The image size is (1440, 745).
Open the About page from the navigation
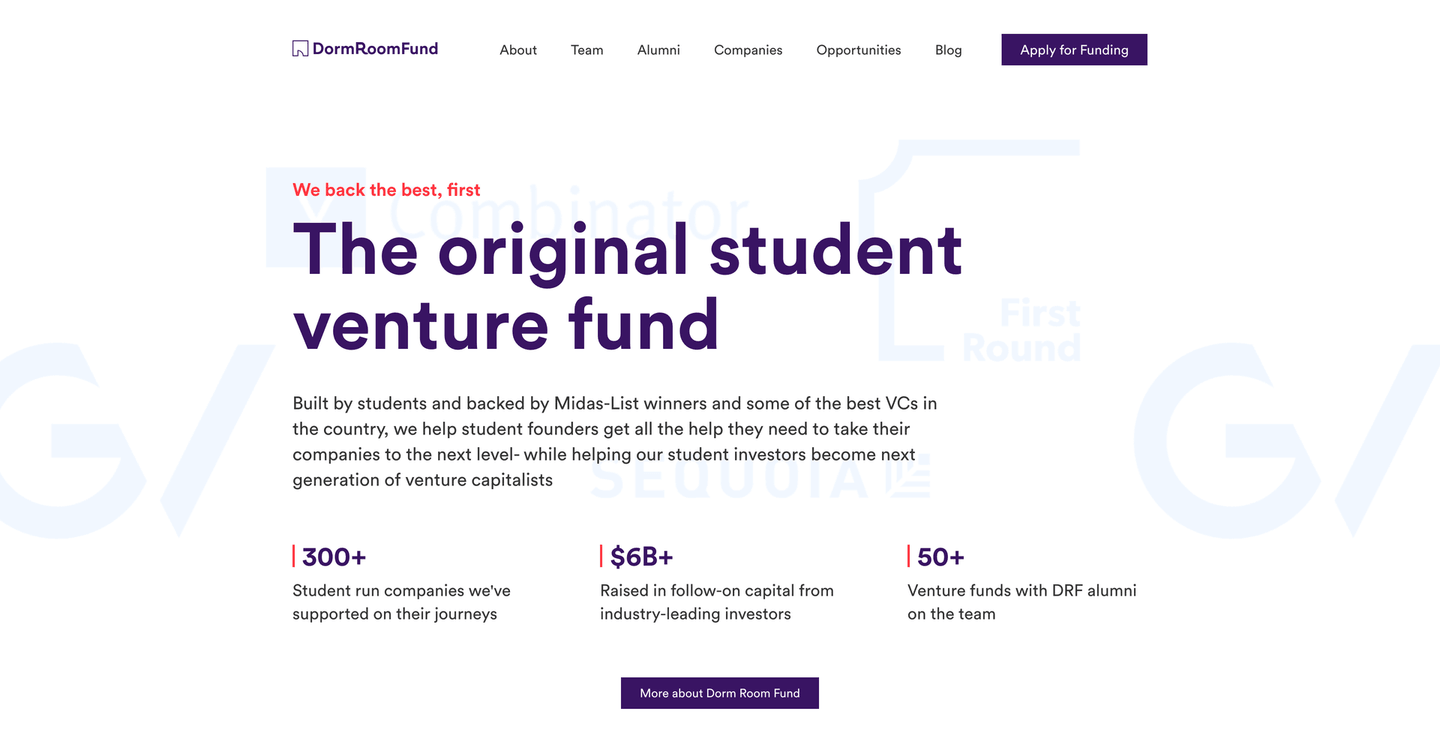[x=518, y=49]
